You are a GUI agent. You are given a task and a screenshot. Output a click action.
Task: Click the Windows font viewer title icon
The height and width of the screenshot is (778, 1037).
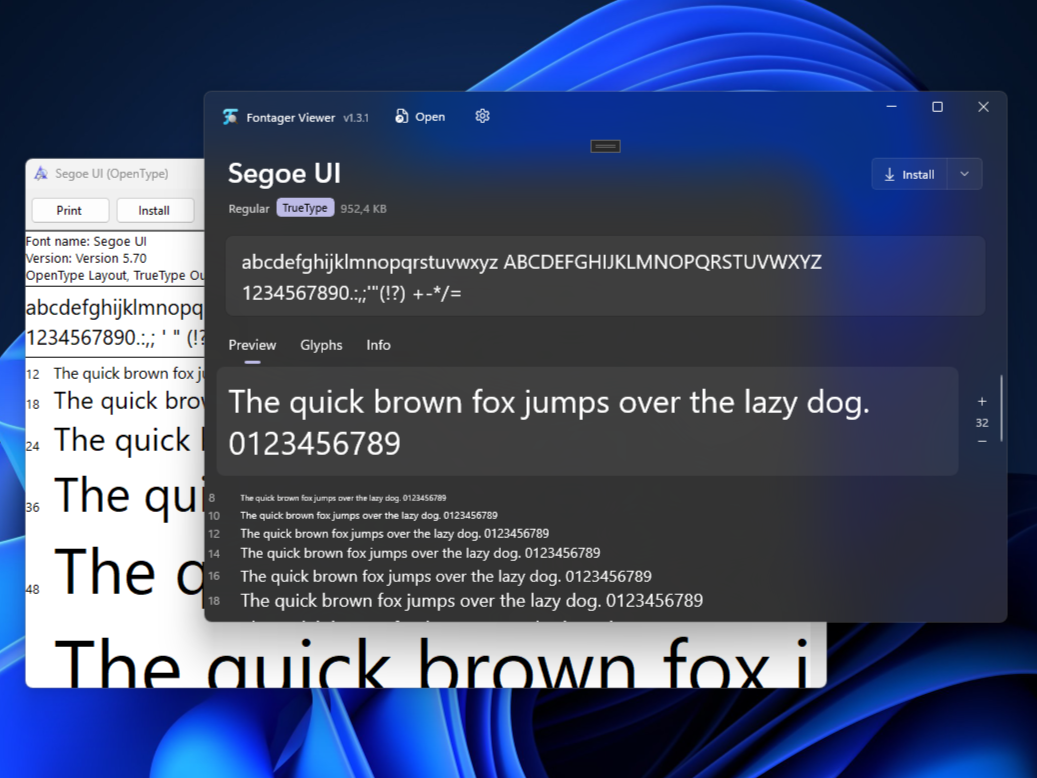point(41,173)
